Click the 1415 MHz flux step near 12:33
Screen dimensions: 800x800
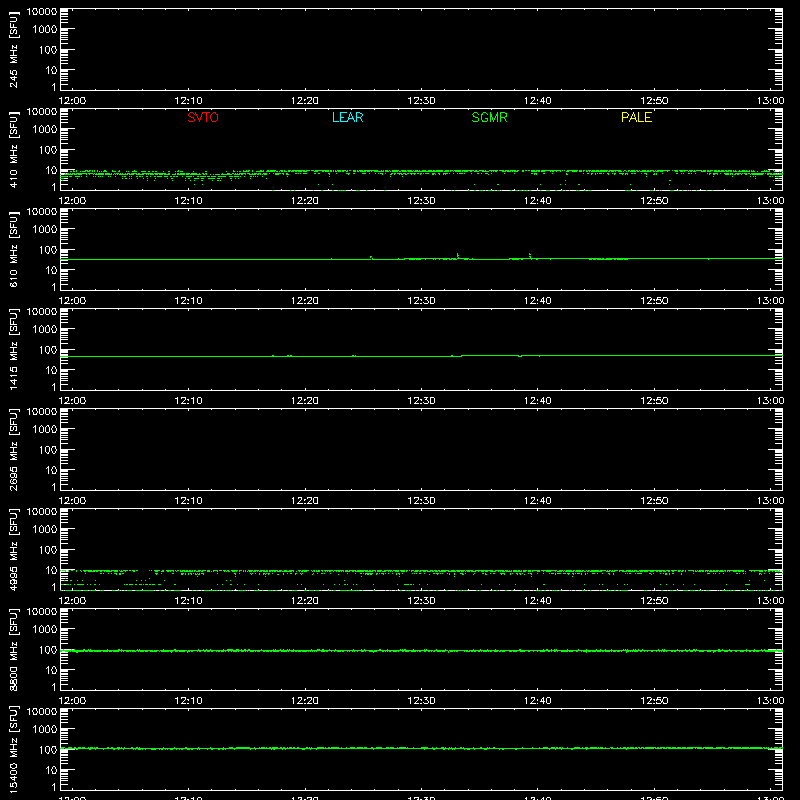point(462,356)
